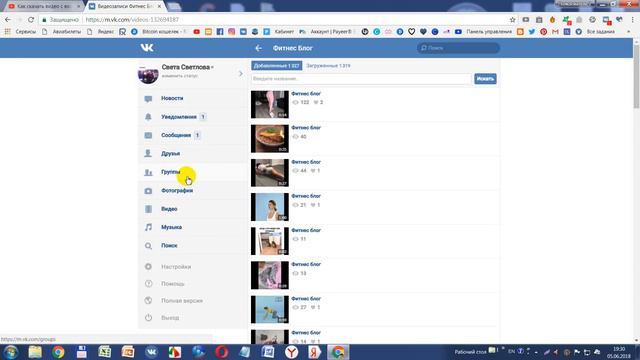This screenshot has height=360, width=640.
Task: Expand profile with the chevron arrow
Action: point(240,74)
